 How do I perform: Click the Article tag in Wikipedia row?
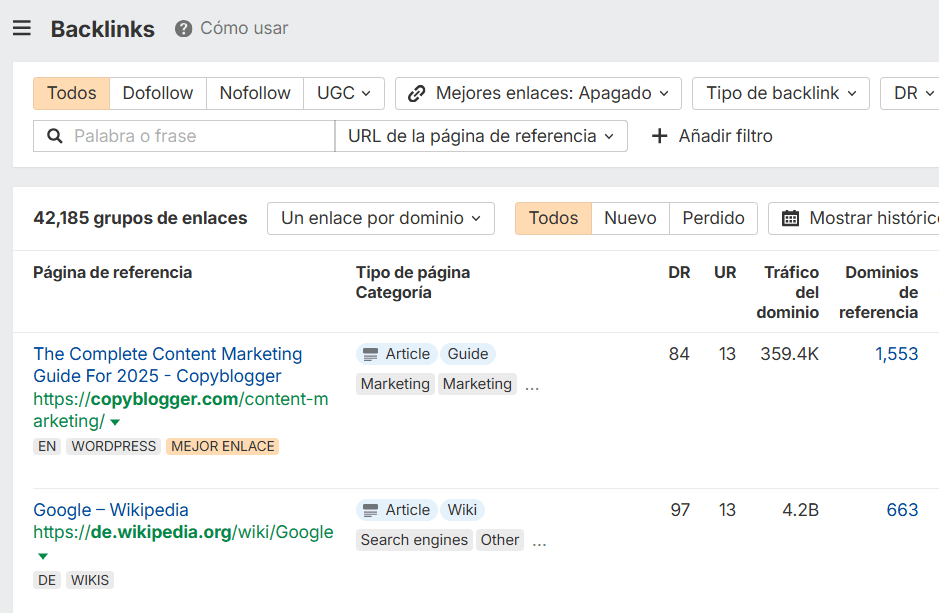tap(396, 510)
